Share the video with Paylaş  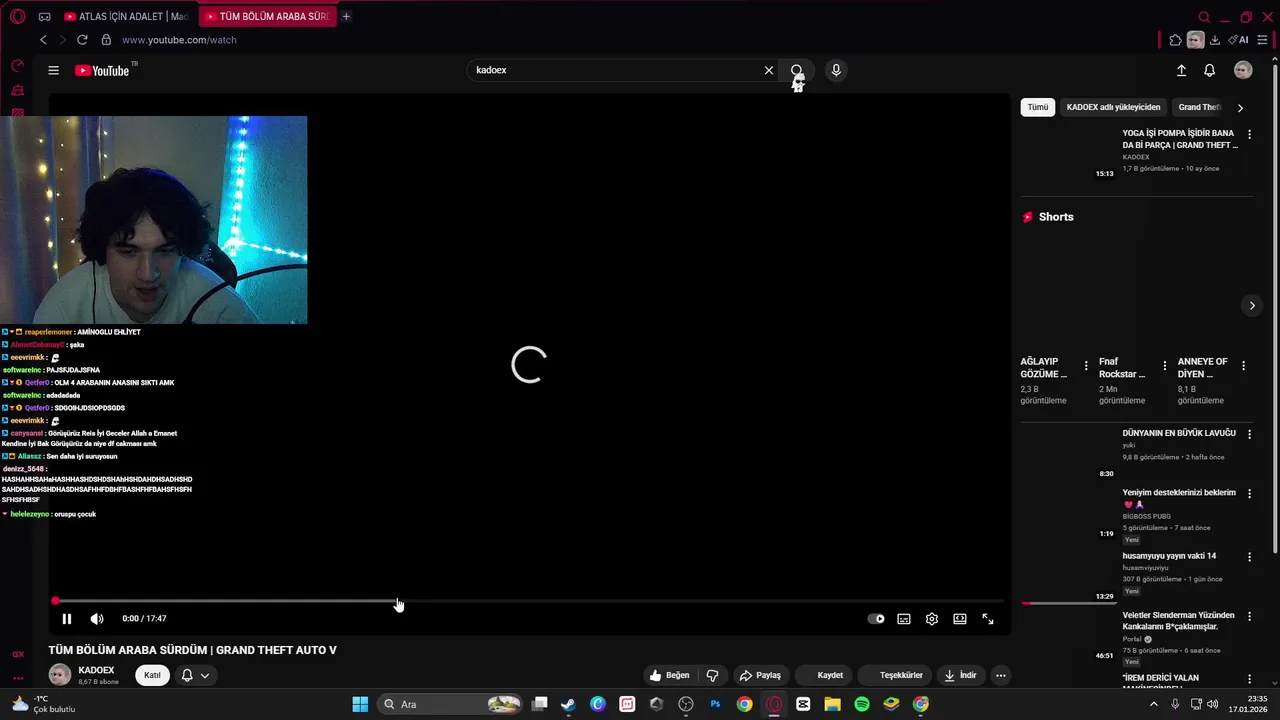760,675
